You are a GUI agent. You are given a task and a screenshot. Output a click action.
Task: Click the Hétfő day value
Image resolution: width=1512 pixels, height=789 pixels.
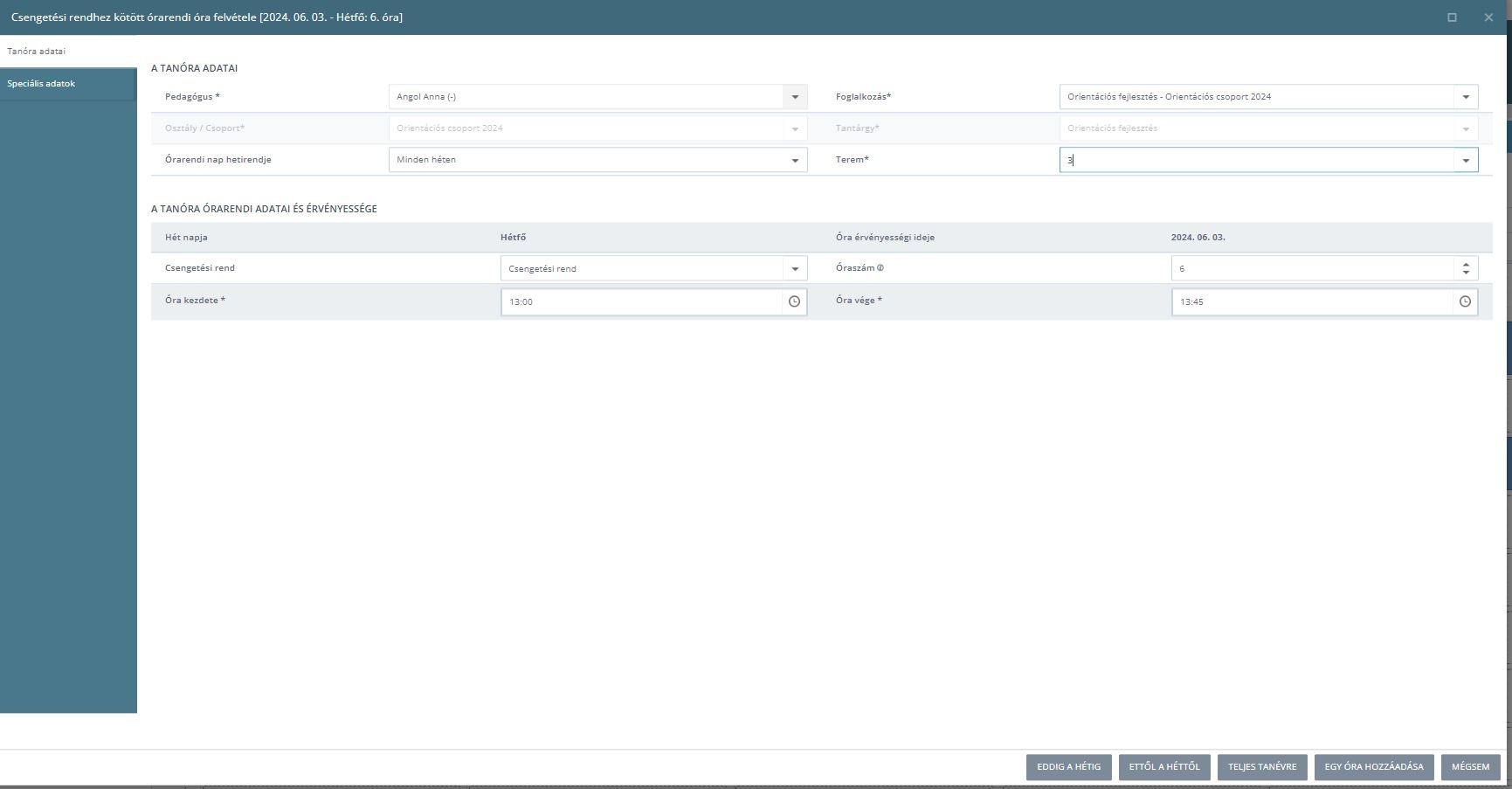[513, 238]
